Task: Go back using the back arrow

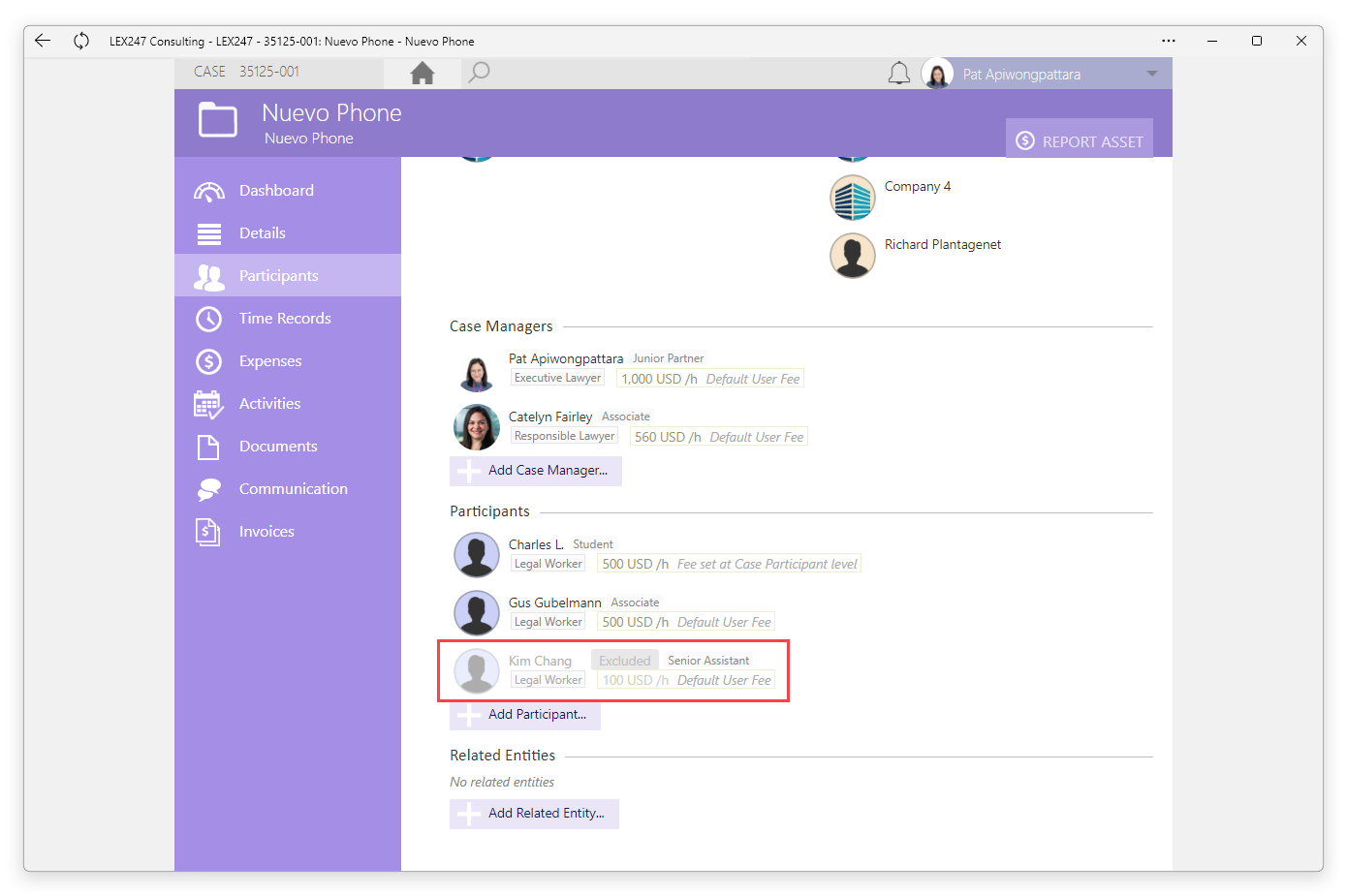Action: tap(42, 41)
